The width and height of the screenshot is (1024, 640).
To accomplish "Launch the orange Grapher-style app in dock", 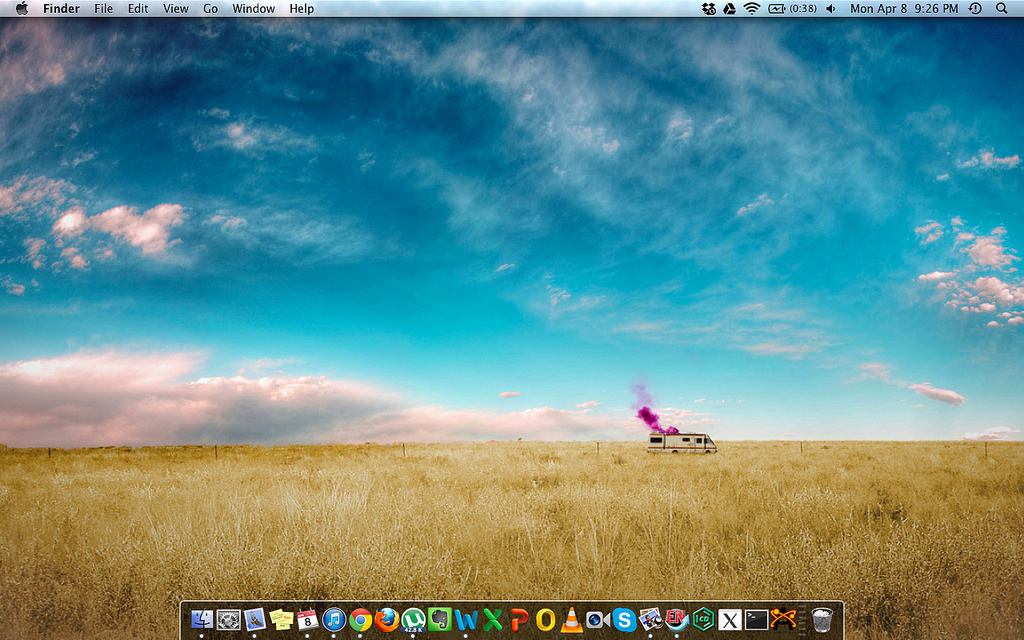I will coord(783,618).
